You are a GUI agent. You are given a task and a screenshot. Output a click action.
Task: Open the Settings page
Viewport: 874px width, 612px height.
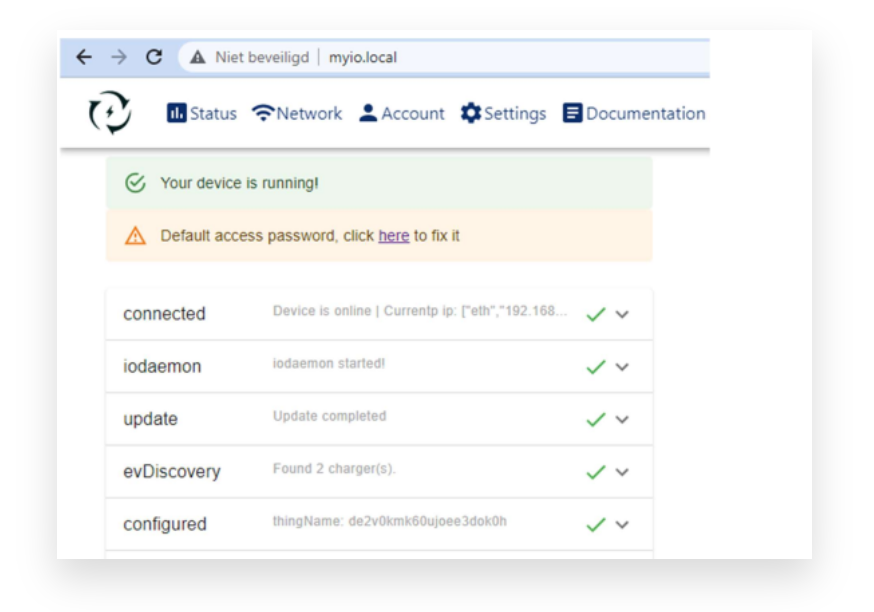pos(503,113)
